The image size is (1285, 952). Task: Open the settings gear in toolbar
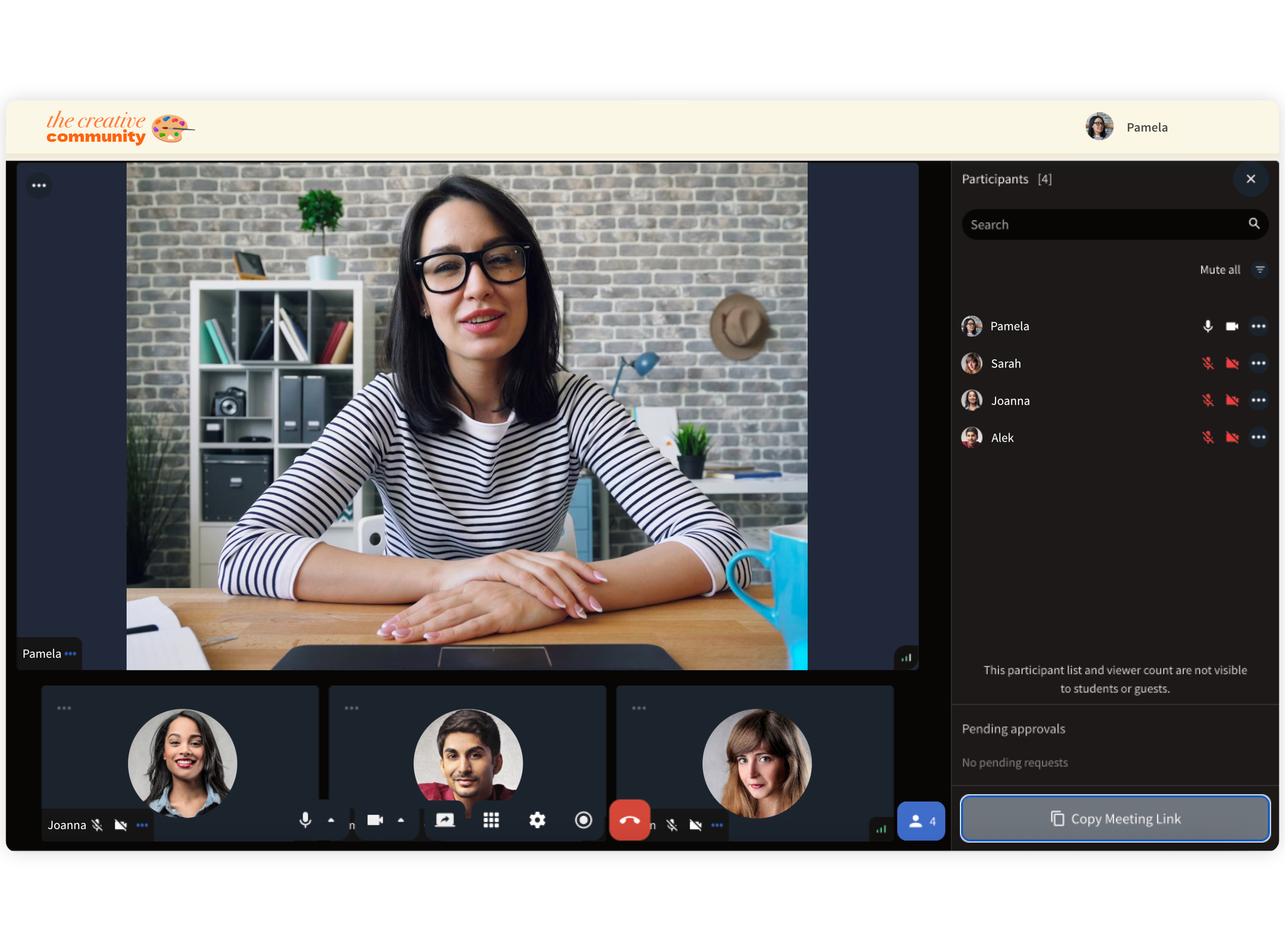pos(537,820)
